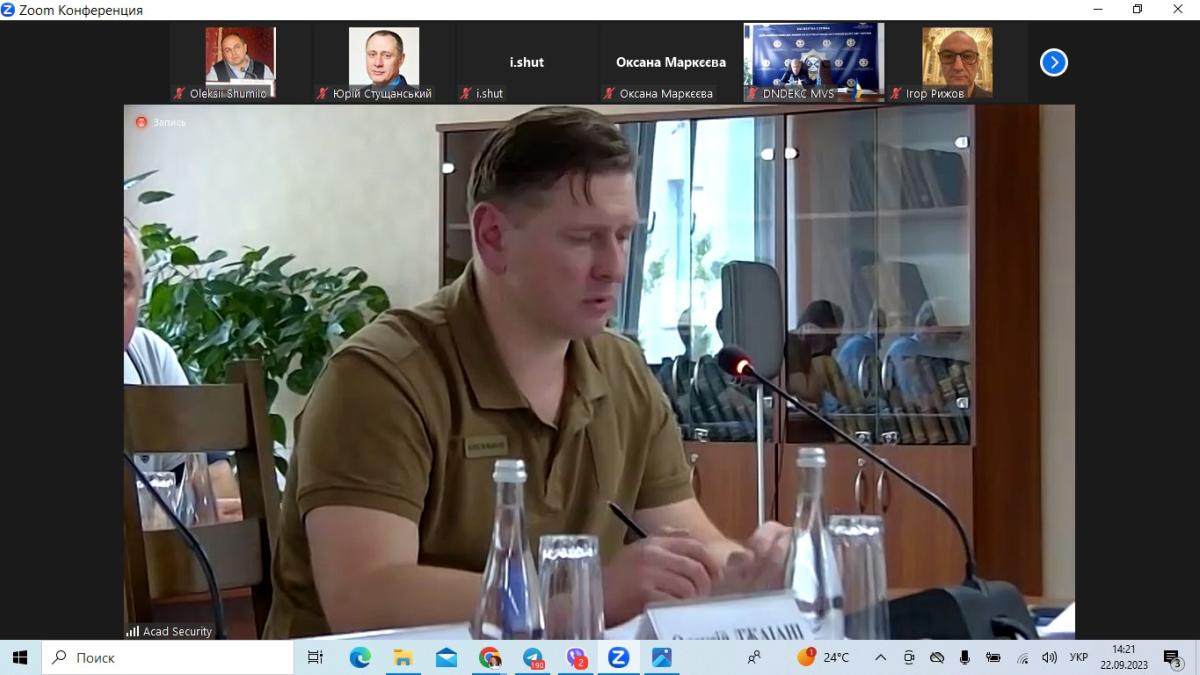1200x675 pixels.
Task: Open File Explorer from taskbar
Action: pyautogui.click(x=403, y=657)
